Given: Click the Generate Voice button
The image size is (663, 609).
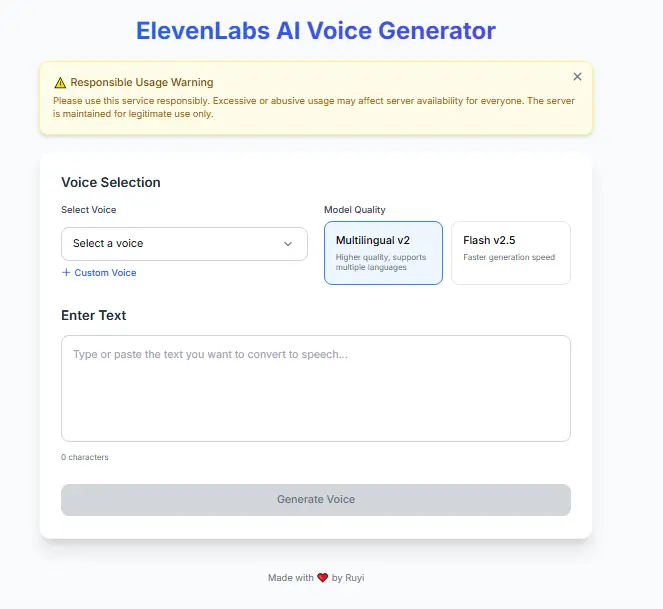Looking at the screenshot, I should (x=316, y=499).
